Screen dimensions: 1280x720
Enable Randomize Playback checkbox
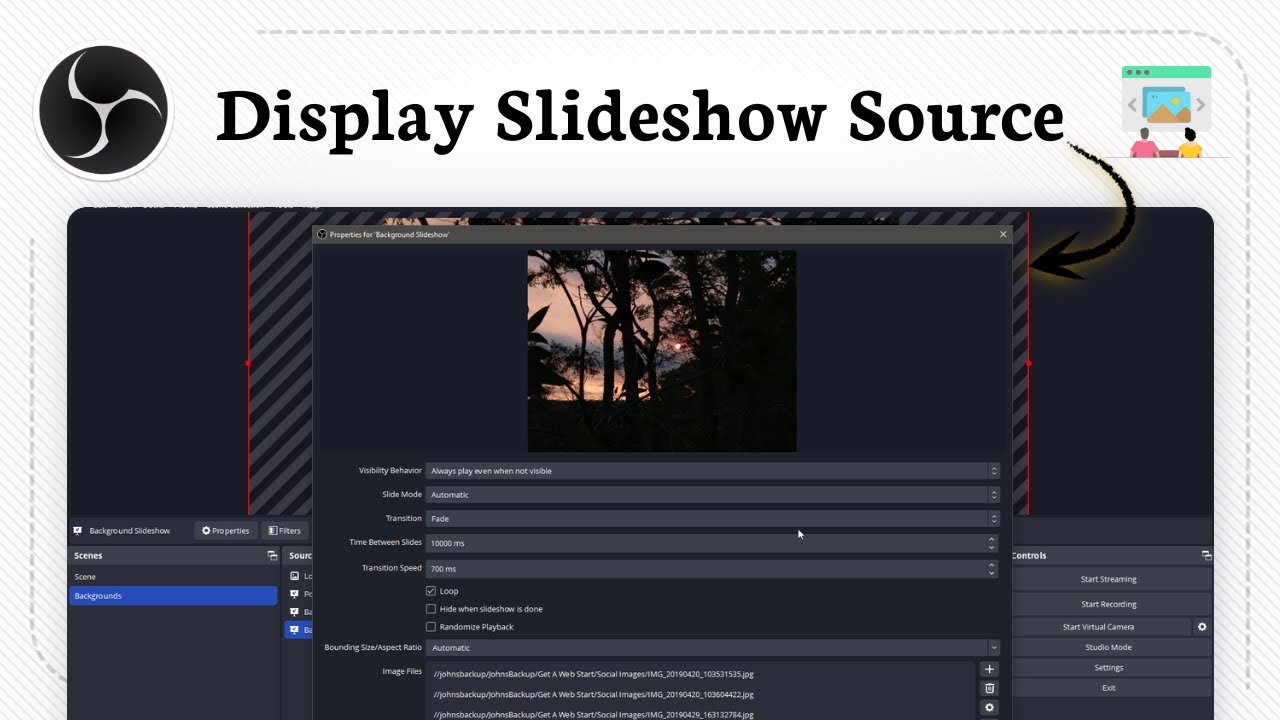click(431, 627)
